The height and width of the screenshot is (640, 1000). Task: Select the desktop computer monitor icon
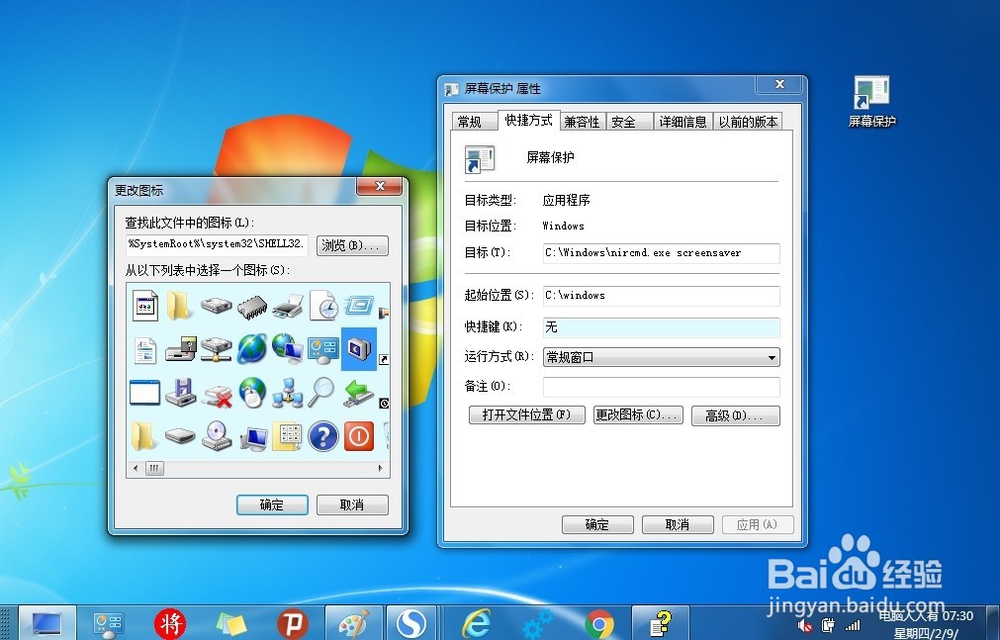[253, 437]
